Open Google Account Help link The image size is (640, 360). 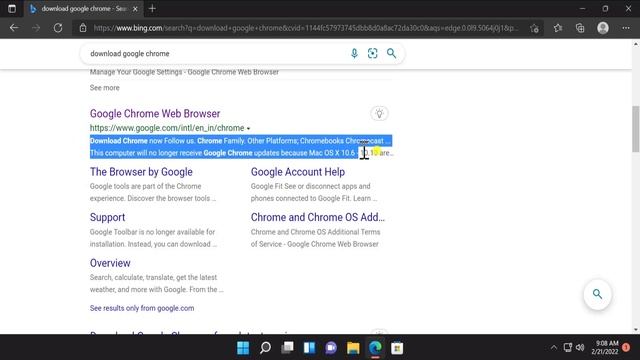click(x=298, y=172)
